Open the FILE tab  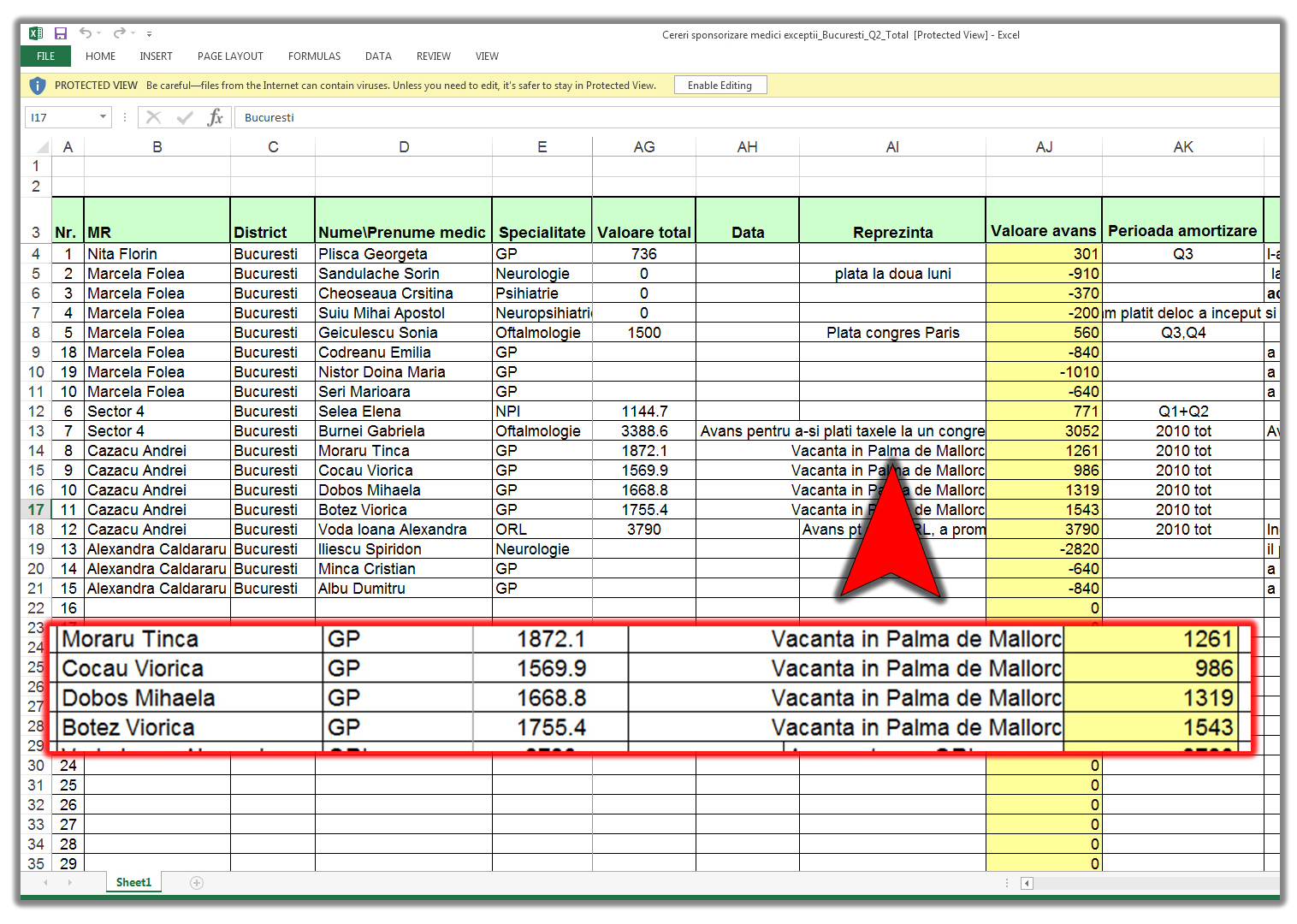[46, 56]
